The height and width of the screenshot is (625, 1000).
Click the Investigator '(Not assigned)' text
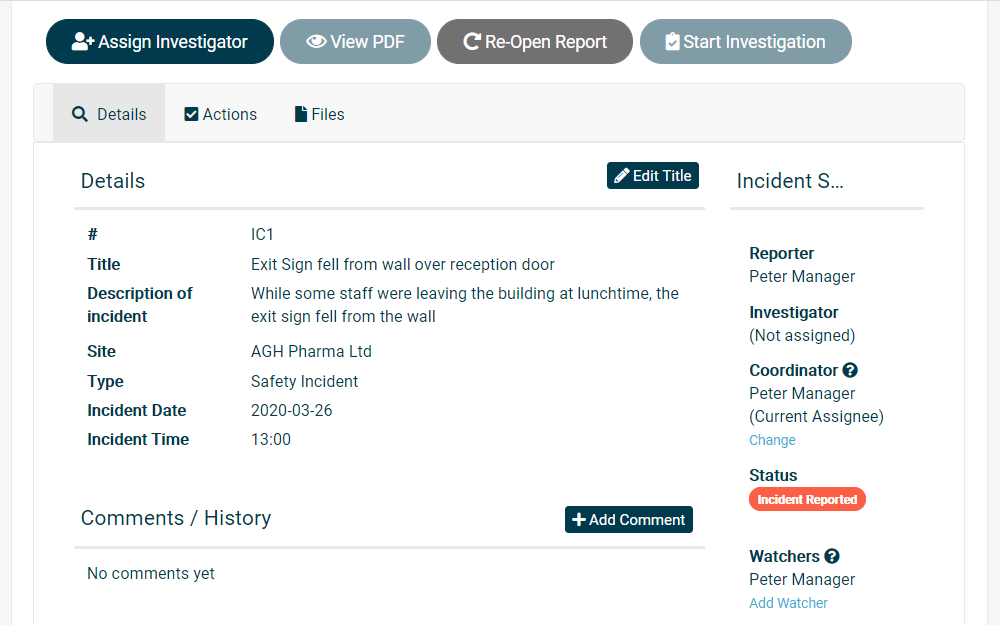[802, 335]
